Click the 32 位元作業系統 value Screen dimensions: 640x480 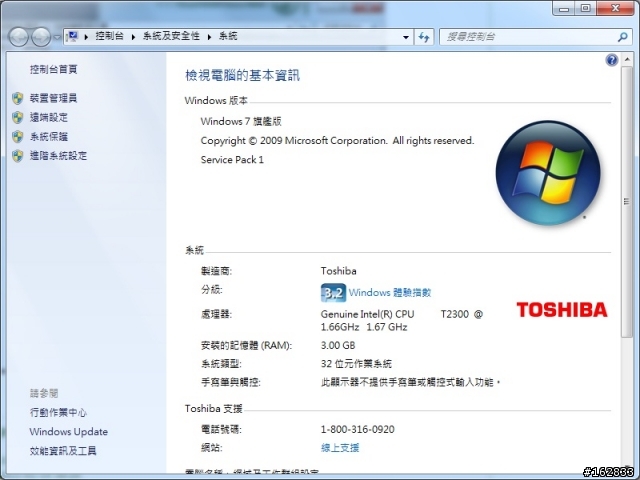pos(356,364)
